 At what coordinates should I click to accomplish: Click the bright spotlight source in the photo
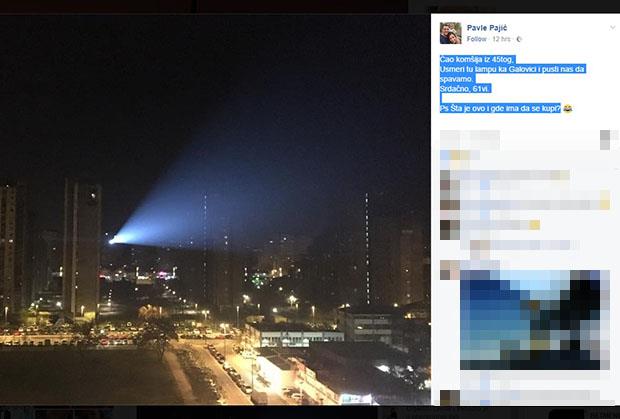113,240
